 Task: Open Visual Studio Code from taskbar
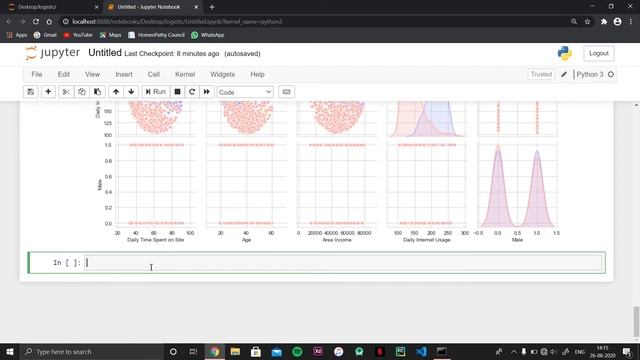(x=421, y=351)
